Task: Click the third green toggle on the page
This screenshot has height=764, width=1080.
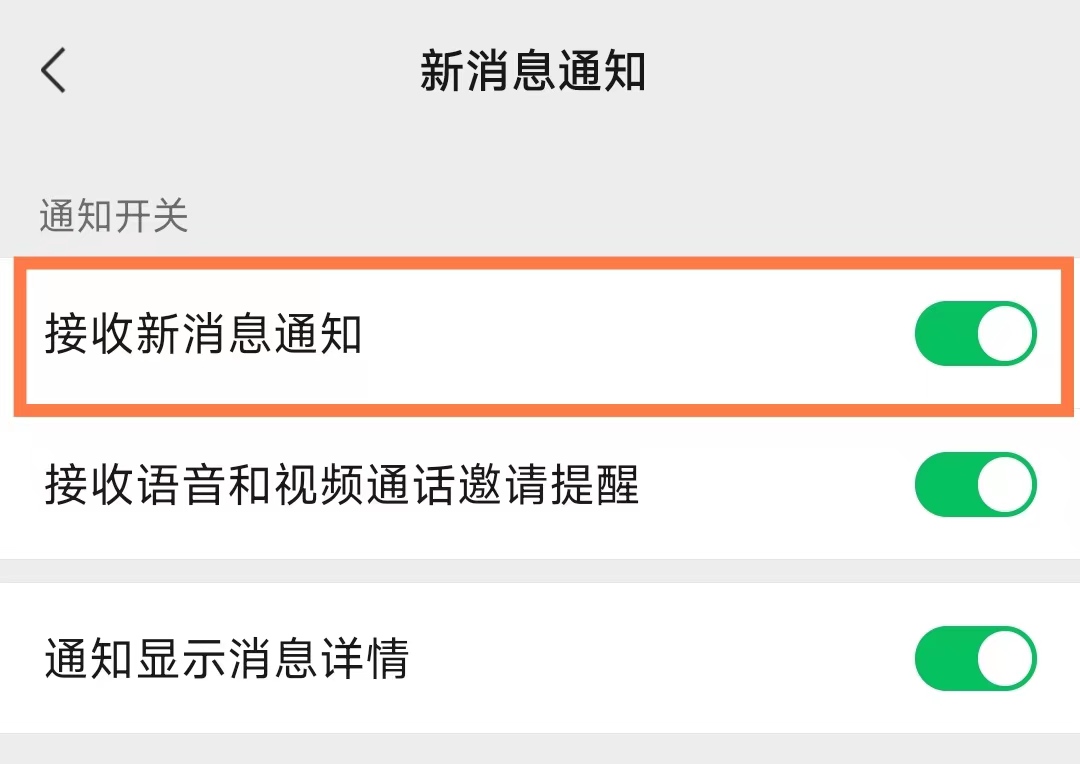Action: (x=975, y=658)
